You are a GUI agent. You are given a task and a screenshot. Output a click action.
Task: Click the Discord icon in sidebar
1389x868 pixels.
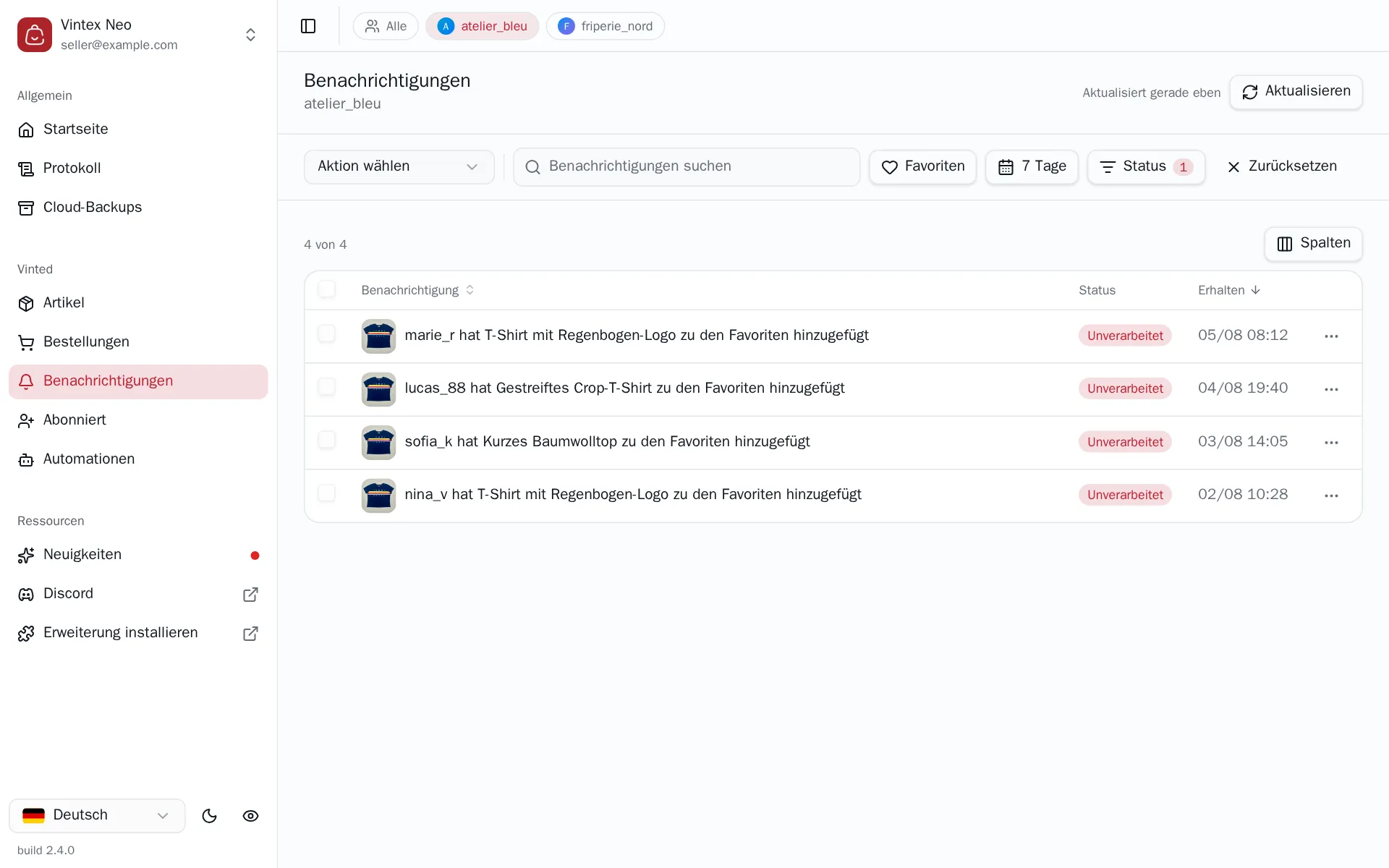pyautogui.click(x=26, y=594)
